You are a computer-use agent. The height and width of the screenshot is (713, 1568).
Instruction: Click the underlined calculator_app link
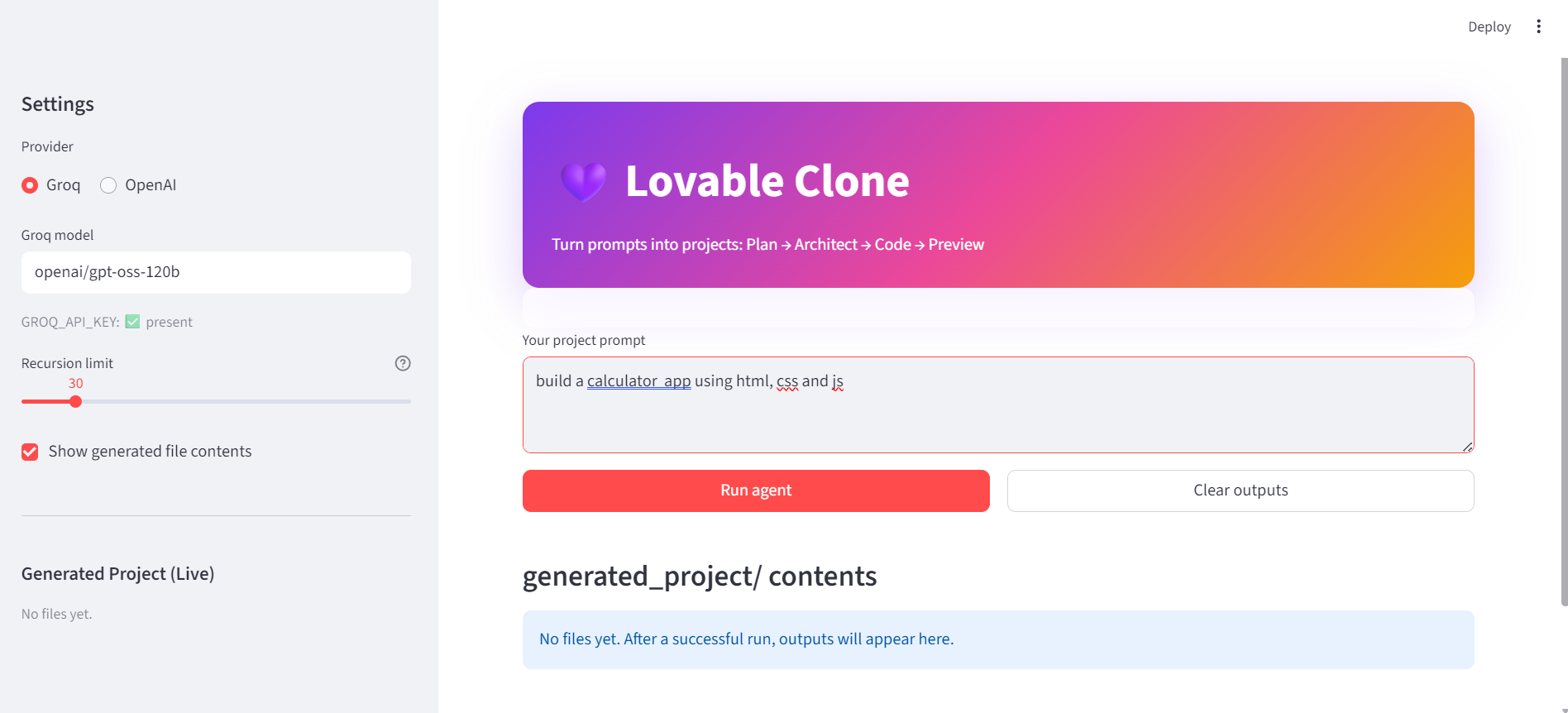pos(638,380)
